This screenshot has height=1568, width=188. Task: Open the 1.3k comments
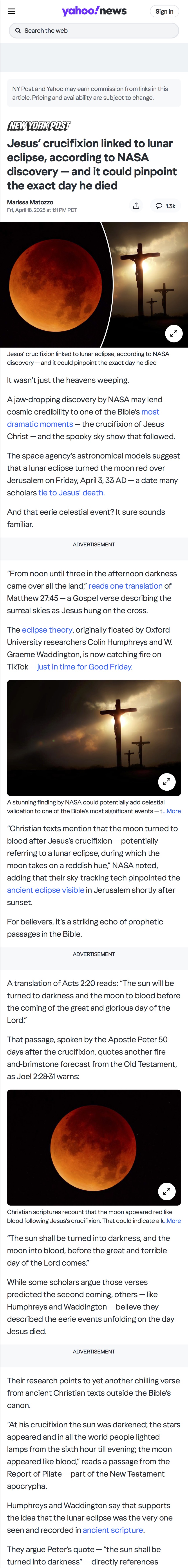(166, 206)
